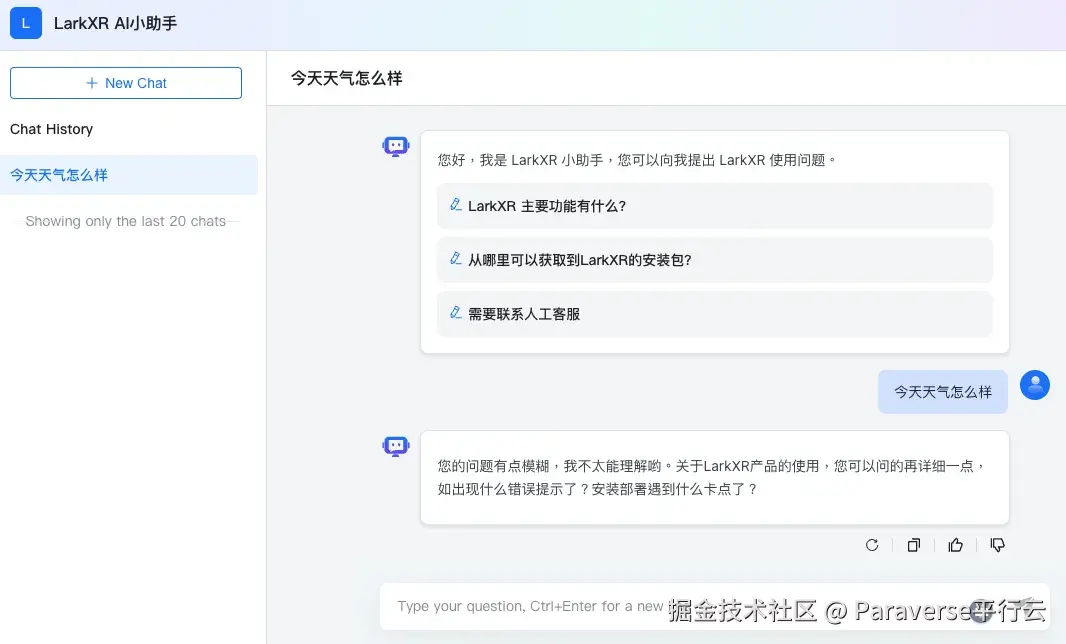Click the Chat History heading
1066x644 pixels.
pos(51,129)
